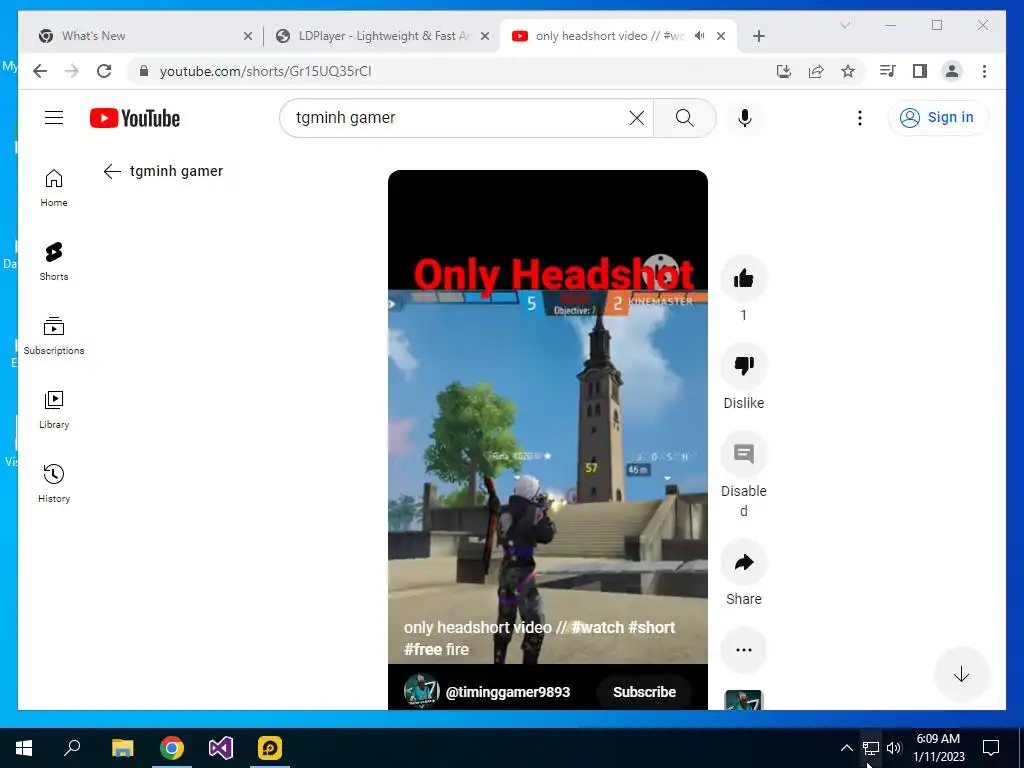Viewport: 1024px width, 768px height.
Task: Mute tab via speaker icon on tab
Action: click(x=699, y=36)
